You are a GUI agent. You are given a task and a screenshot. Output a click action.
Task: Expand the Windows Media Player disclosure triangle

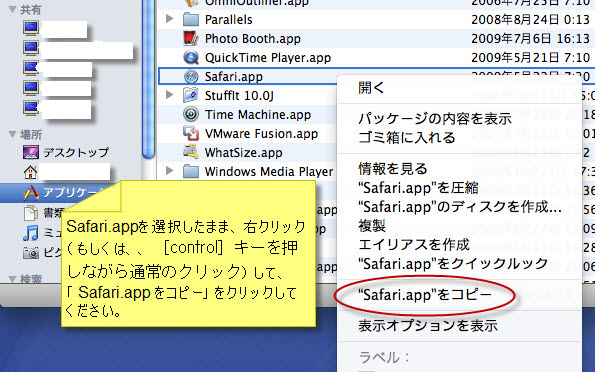[x=170, y=171]
